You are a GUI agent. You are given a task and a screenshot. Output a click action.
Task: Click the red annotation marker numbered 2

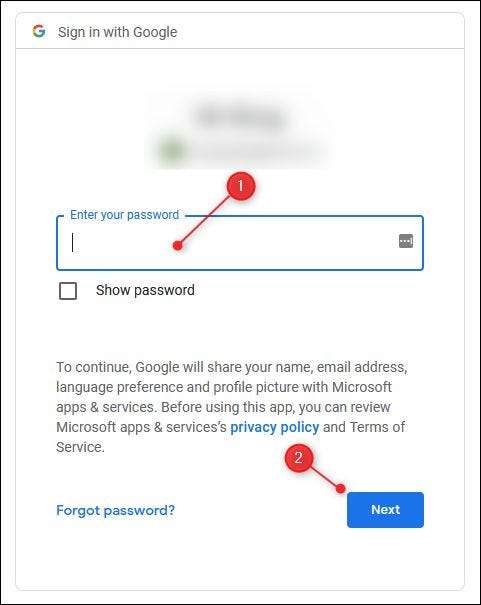[299, 458]
